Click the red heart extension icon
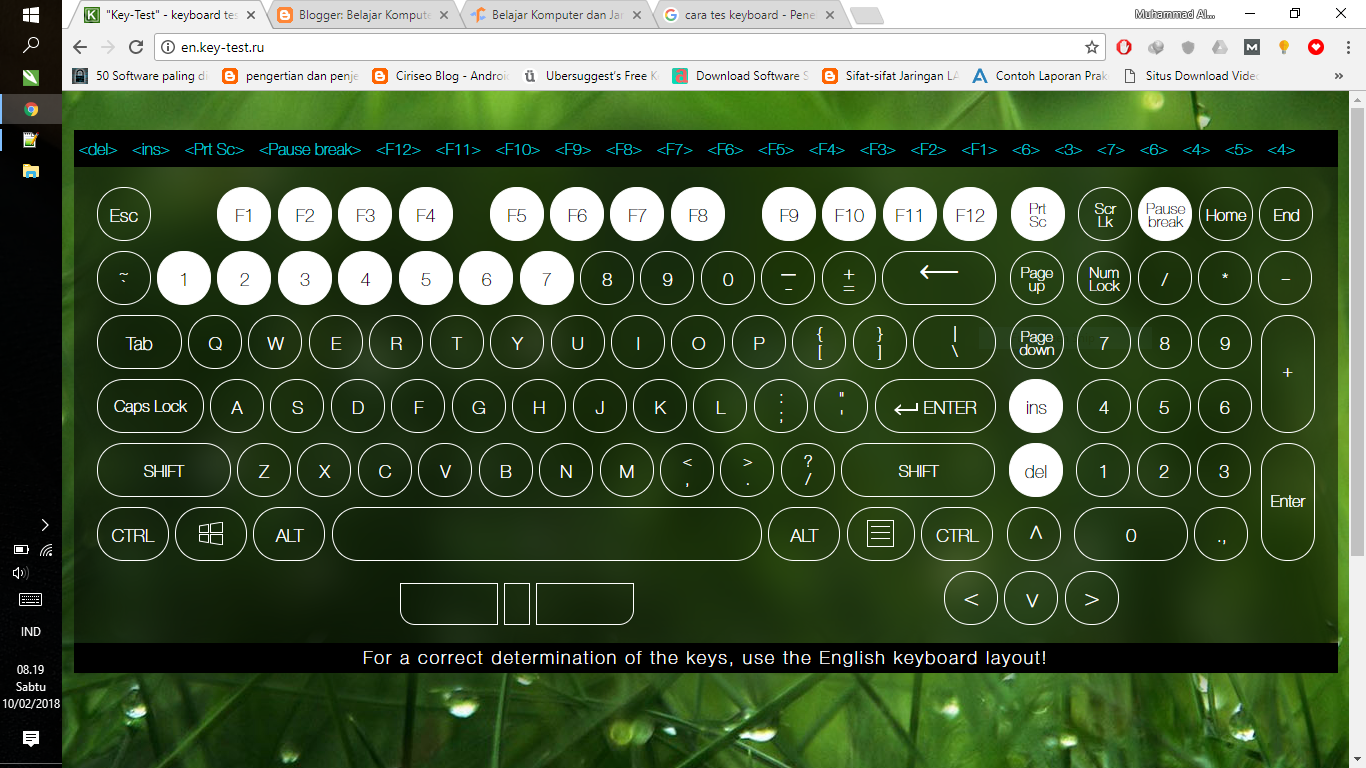Viewport: 1366px width, 768px height. [x=1316, y=47]
